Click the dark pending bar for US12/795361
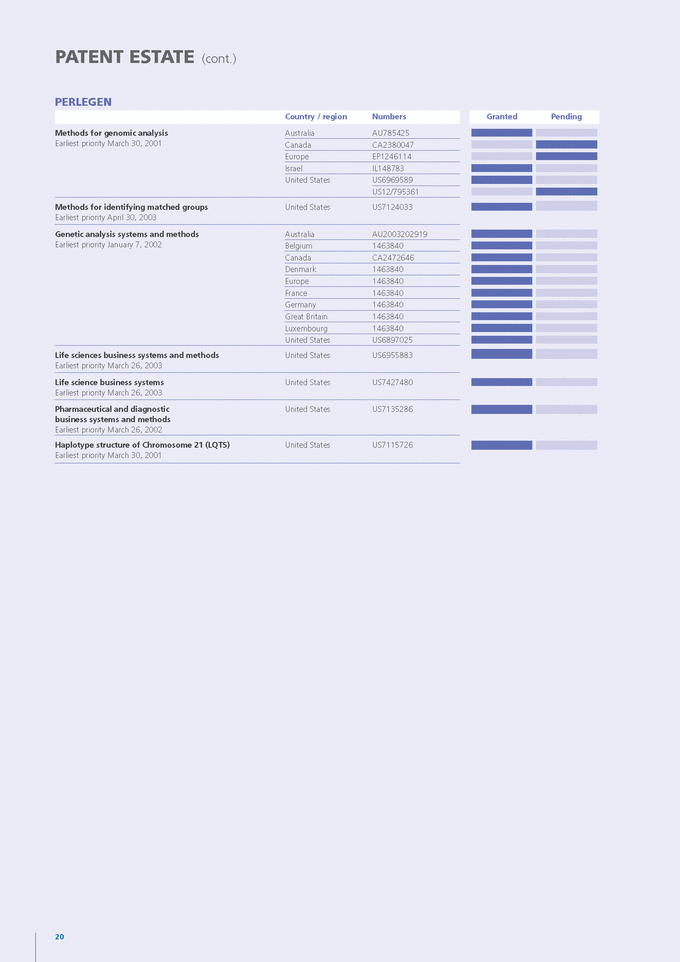The height and width of the screenshot is (962, 680). coord(566,191)
